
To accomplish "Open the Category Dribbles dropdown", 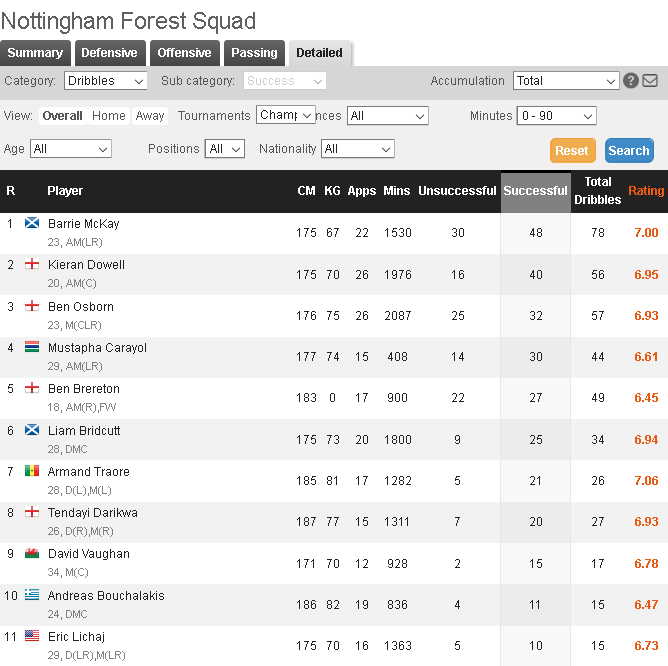I will pyautogui.click(x=106, y=81).
